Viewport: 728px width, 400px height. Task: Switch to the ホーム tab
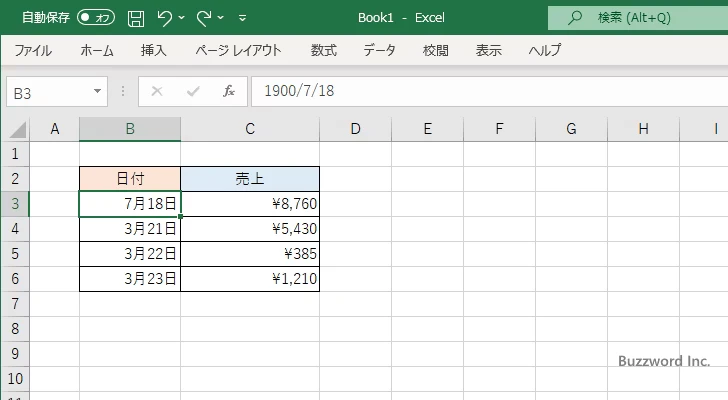pos(97,50)
